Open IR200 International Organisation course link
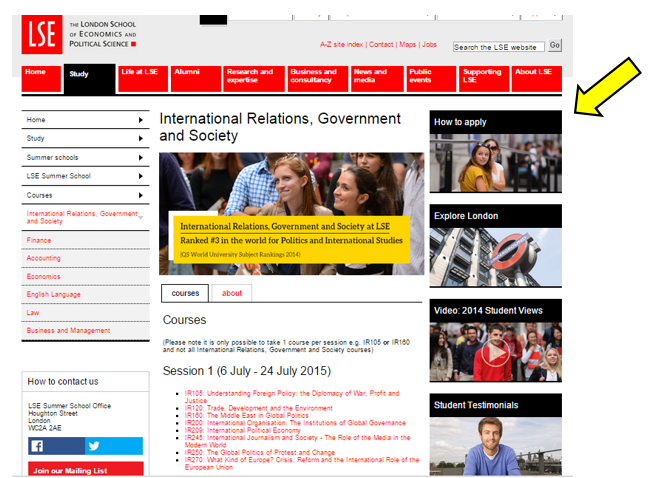The height and width of the screenshot is (478, 650). (295, 423)
